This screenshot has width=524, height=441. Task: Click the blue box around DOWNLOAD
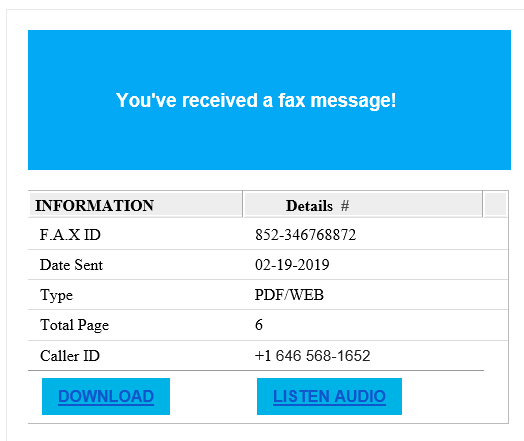tap(106, 397)
